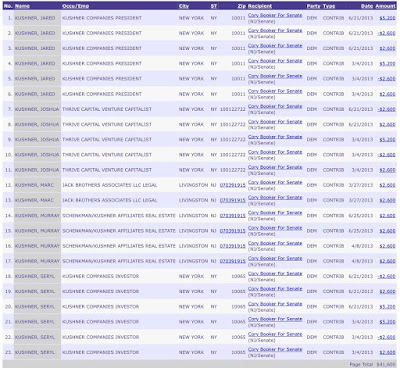This screenshot has height=368, width=400.
Task: Select date 4/8/2013 in row 16
Action: coord(362,246)
